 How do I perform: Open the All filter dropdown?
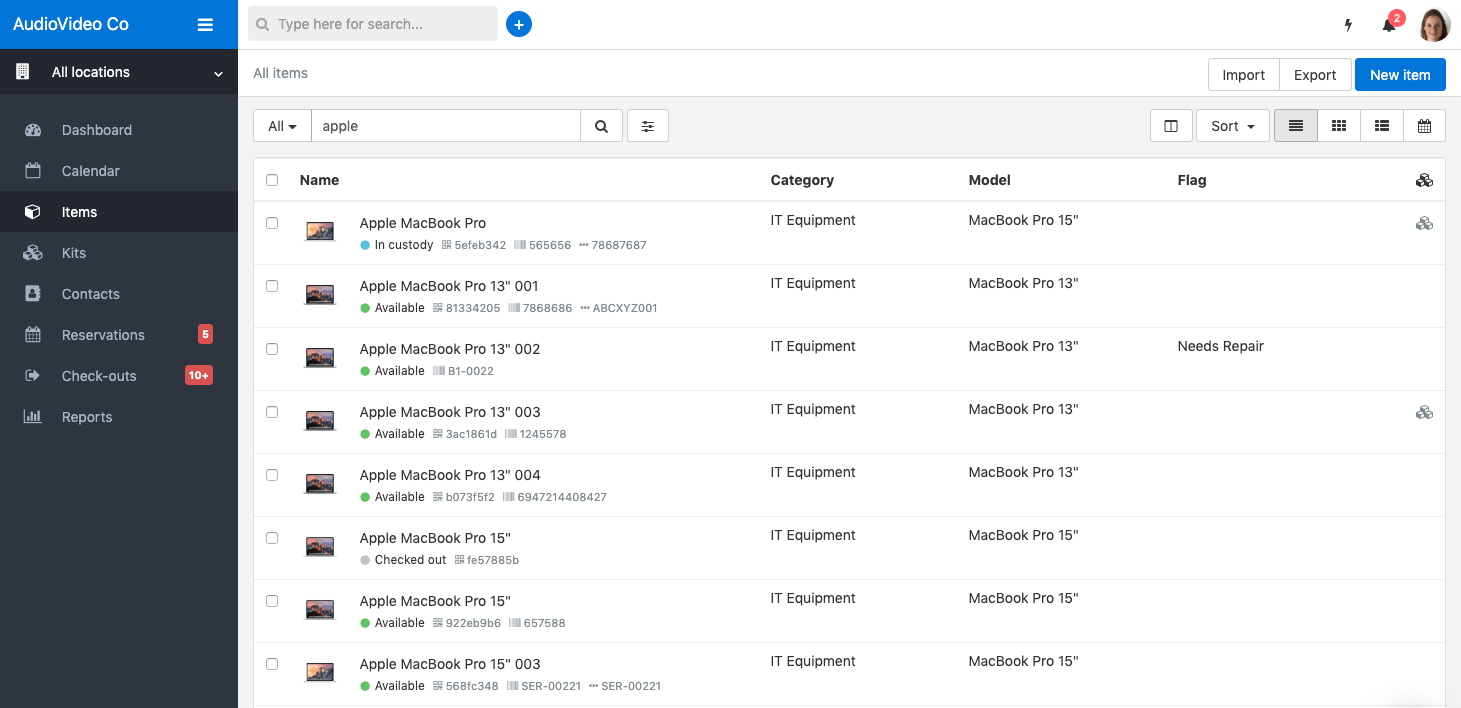tap(283, 126)
